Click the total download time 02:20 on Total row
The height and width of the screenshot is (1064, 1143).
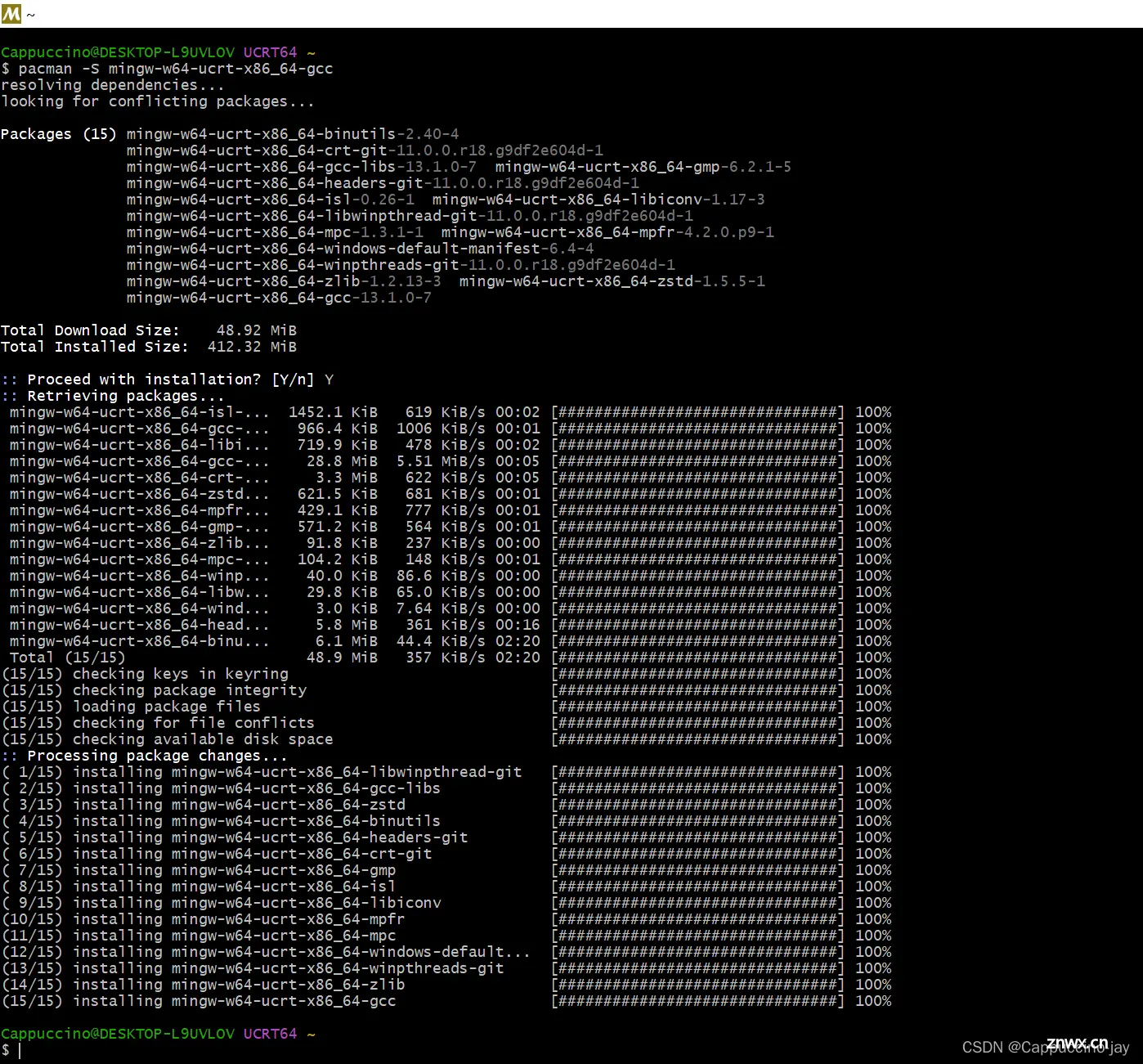point(518,658)
